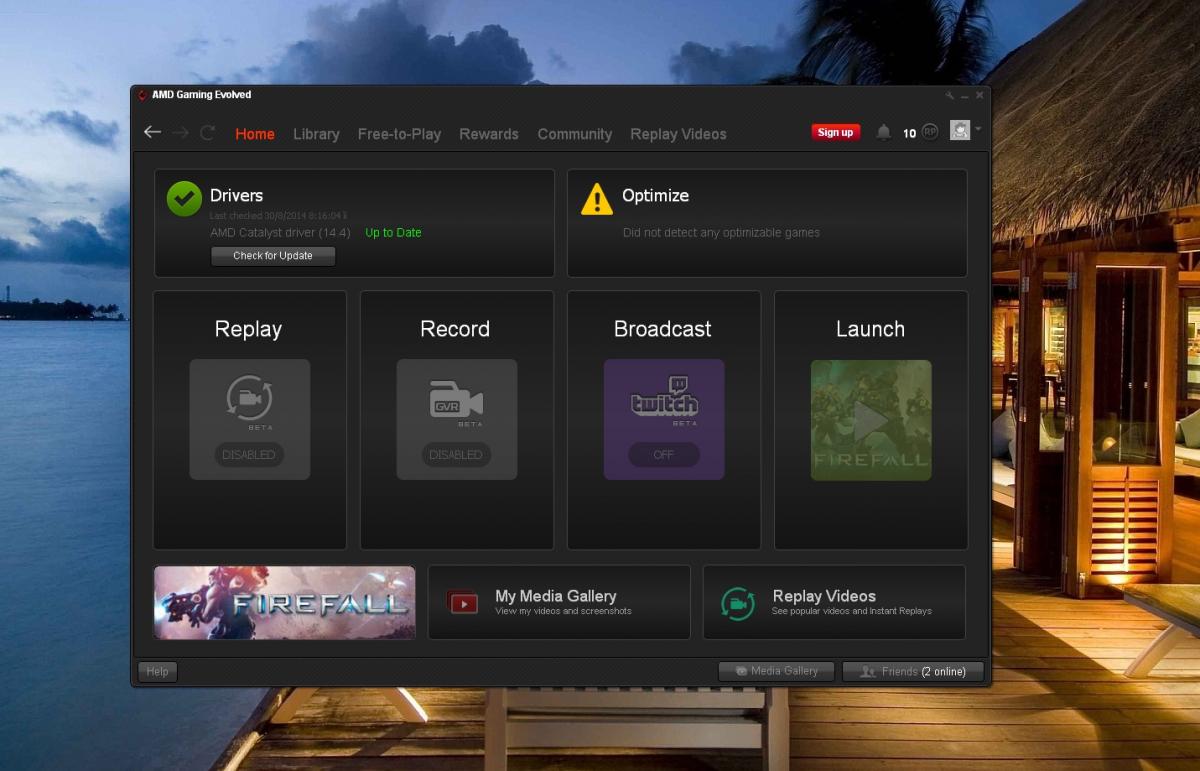Click the forward navigation arrow
The image size is (1200, 771).
click(180, 132)
